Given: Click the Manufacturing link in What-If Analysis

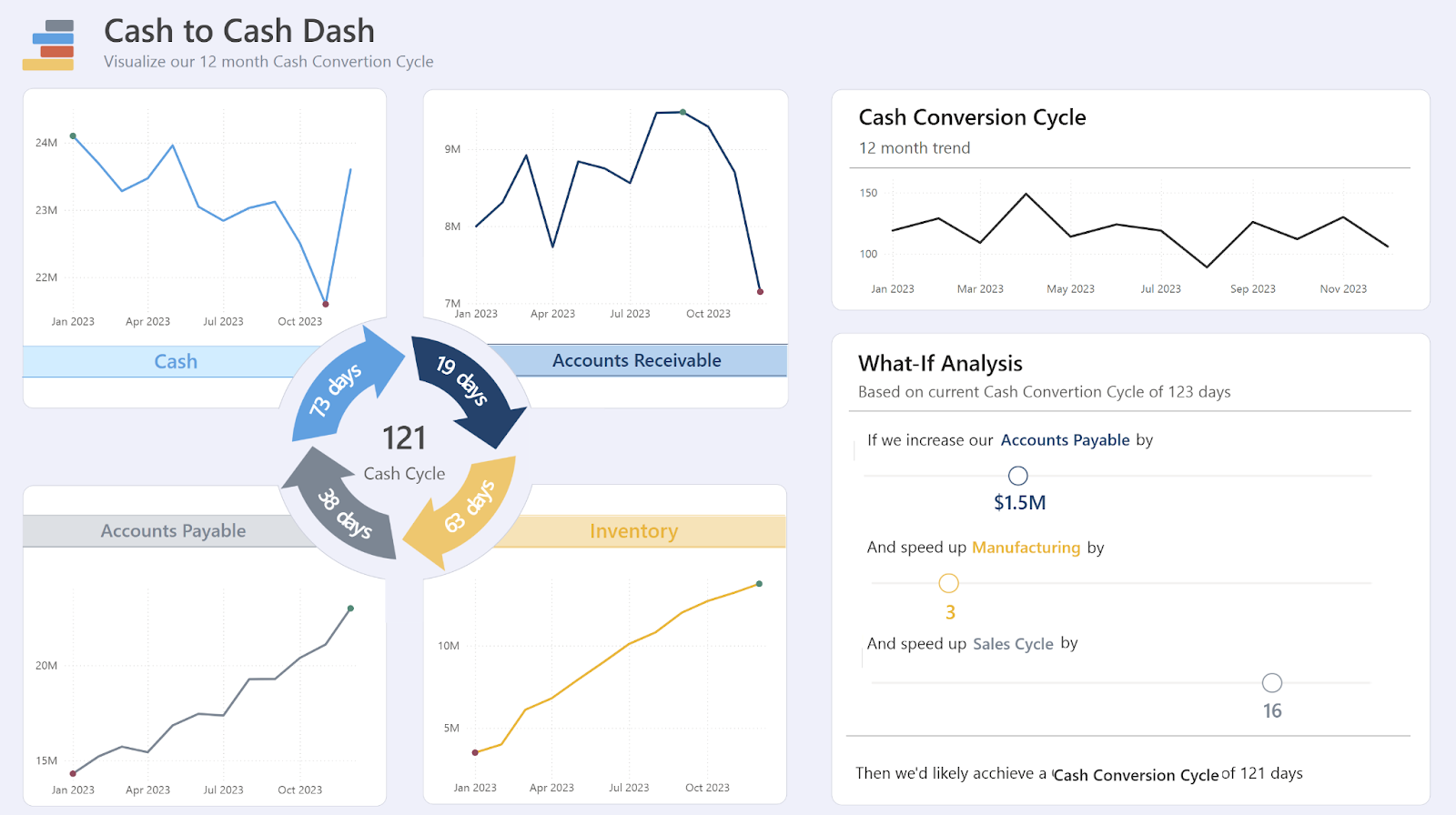Looking at the screenshot, I should click(x=1026, y=548).
